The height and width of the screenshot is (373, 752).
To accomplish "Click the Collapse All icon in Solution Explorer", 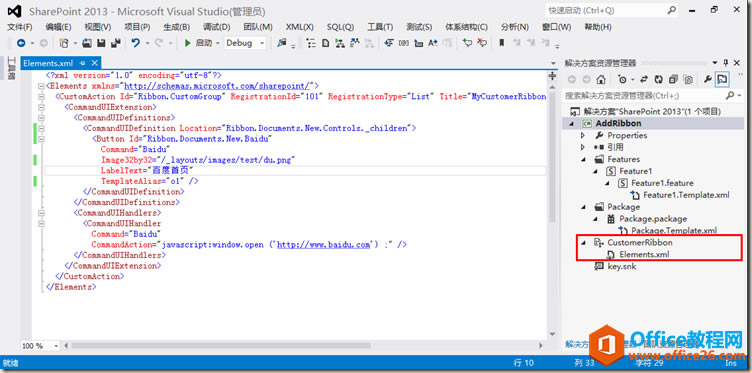I will tap(673, 79).
